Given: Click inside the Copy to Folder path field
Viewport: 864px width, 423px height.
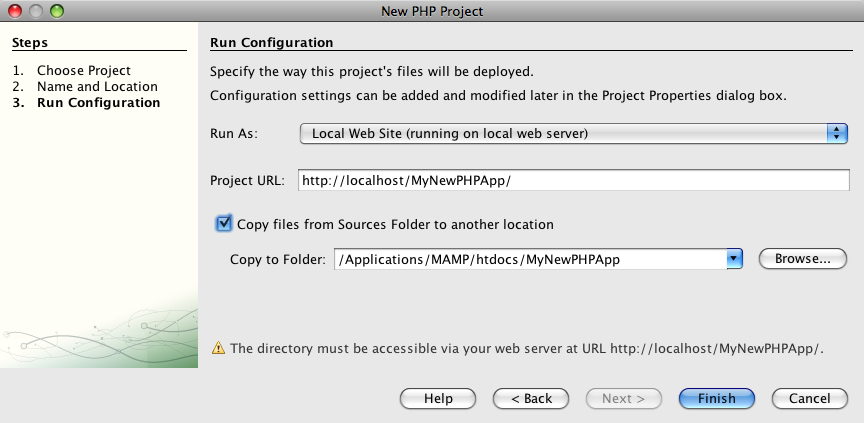Looking at the screenshot, I should tap(530, 259).
